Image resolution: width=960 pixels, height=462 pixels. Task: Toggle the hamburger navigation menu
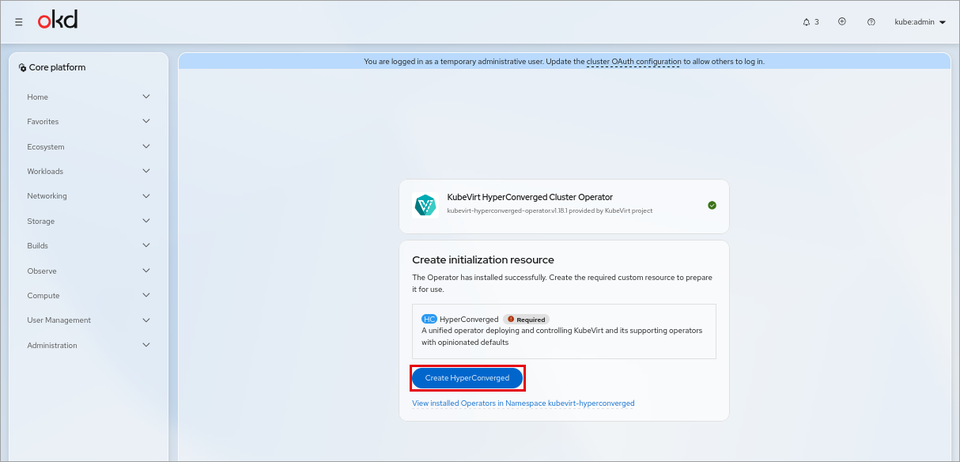[19, 22]
